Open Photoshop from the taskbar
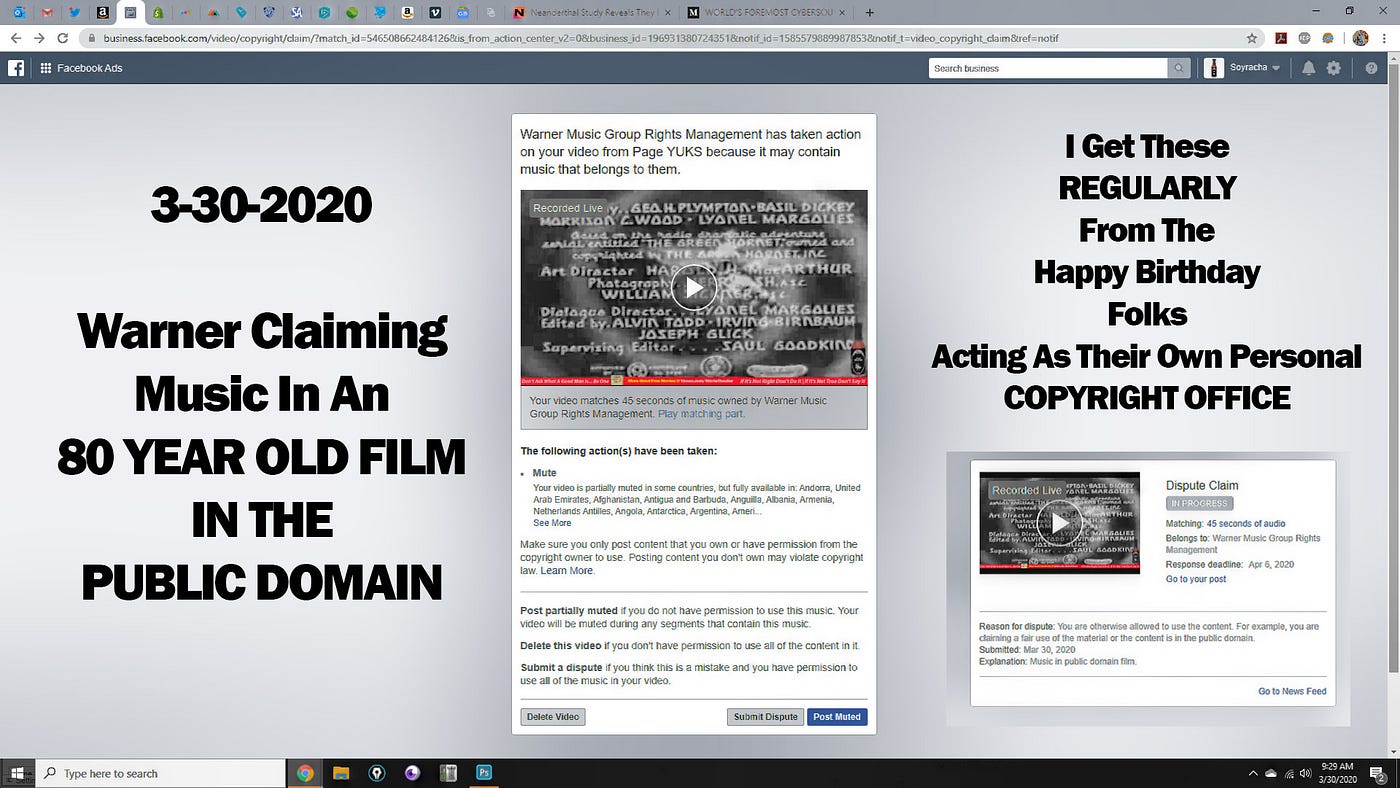1400x788 pixels. 484,773
